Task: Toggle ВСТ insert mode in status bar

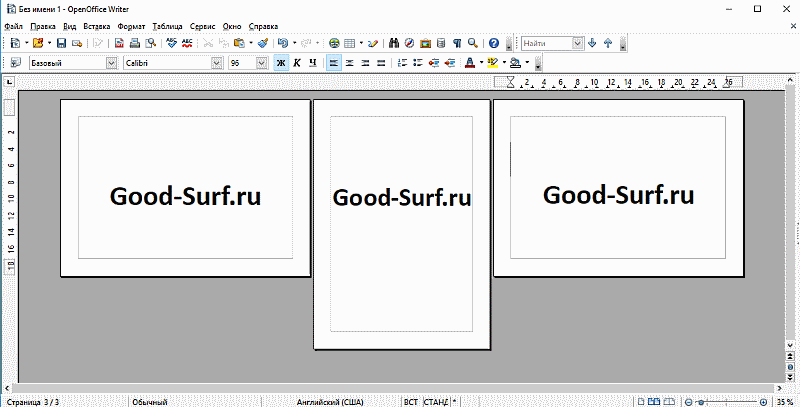Action: (411, 402)
